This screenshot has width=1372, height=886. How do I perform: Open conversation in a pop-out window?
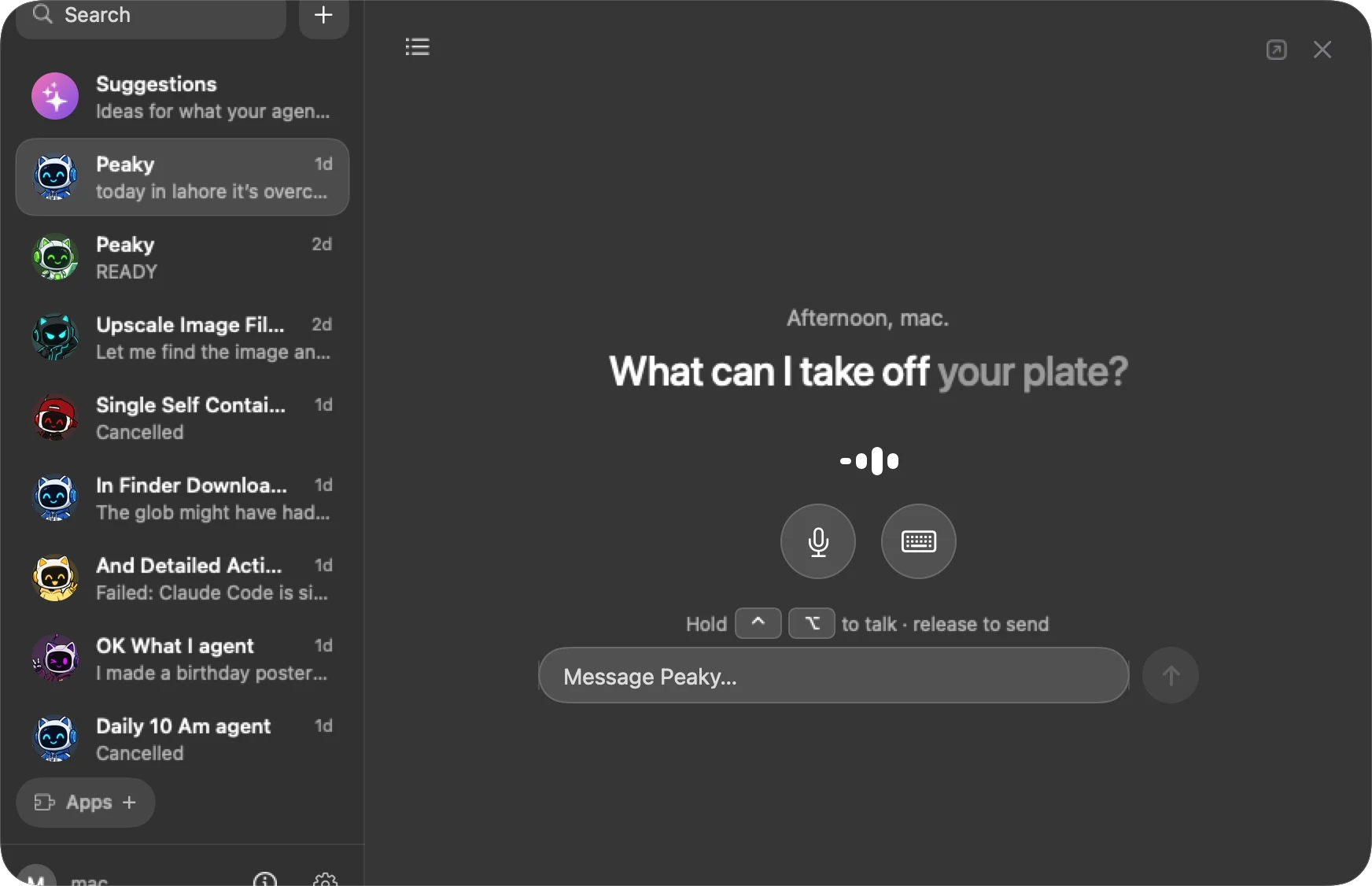[1276, 50]
